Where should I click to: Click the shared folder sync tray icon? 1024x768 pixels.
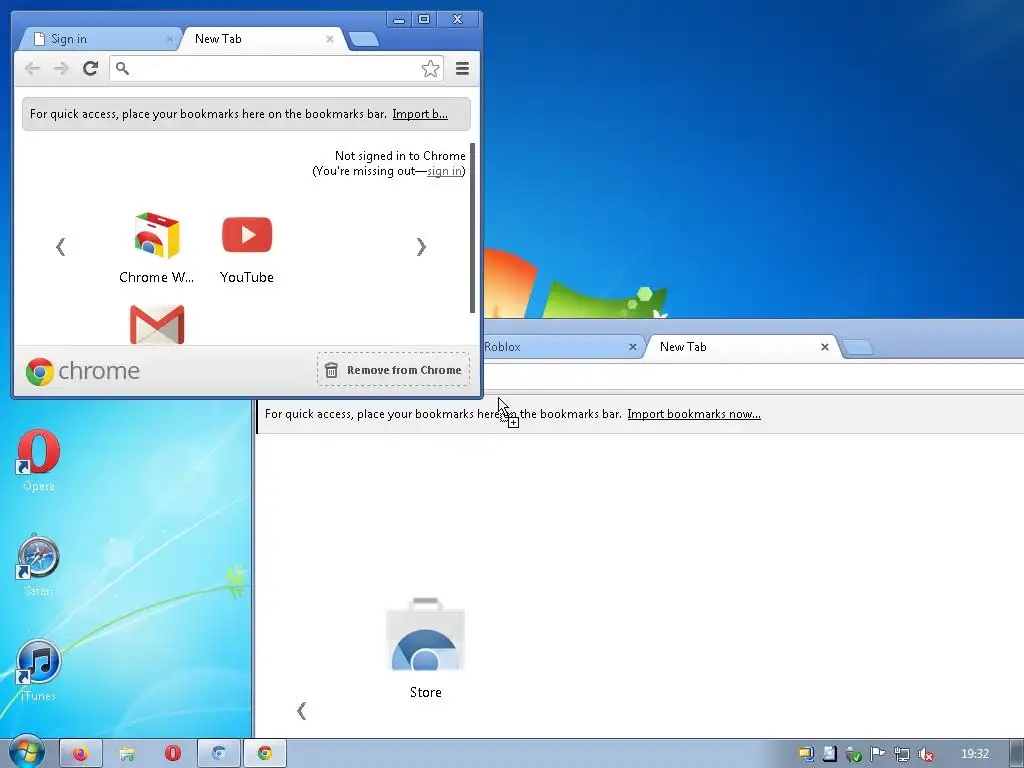click(806, 754)
